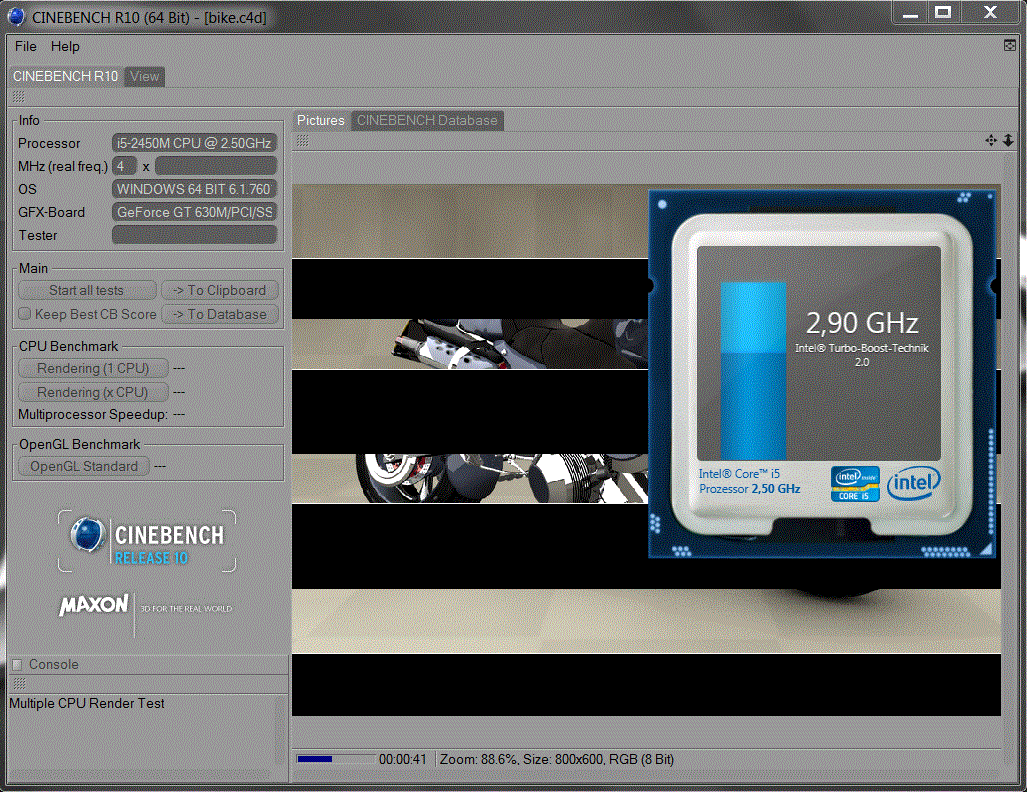The height and width of the screenshot is (792, 1027).
Task: Open the Help menu
Action: tap(65, 47)
